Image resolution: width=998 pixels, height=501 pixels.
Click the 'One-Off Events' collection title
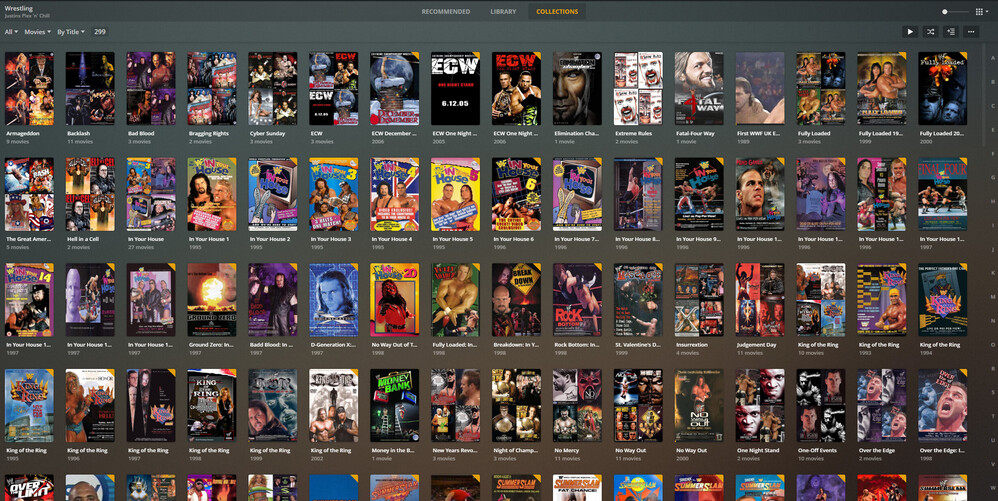pyautogui.click(x=821, y=450)
